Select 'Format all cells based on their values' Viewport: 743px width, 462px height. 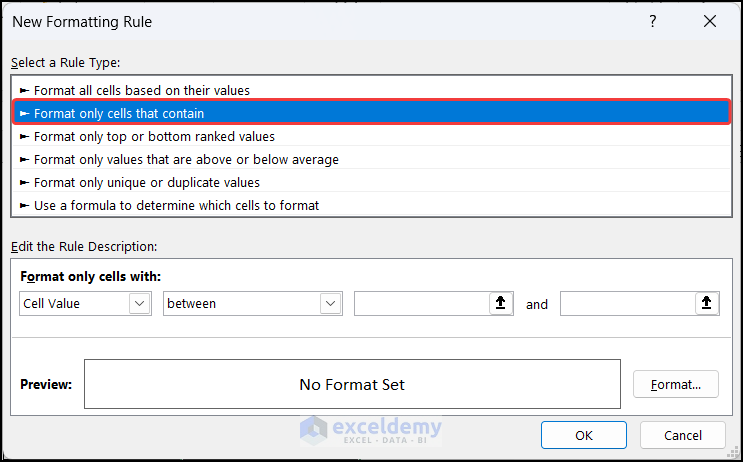(141, 90)
